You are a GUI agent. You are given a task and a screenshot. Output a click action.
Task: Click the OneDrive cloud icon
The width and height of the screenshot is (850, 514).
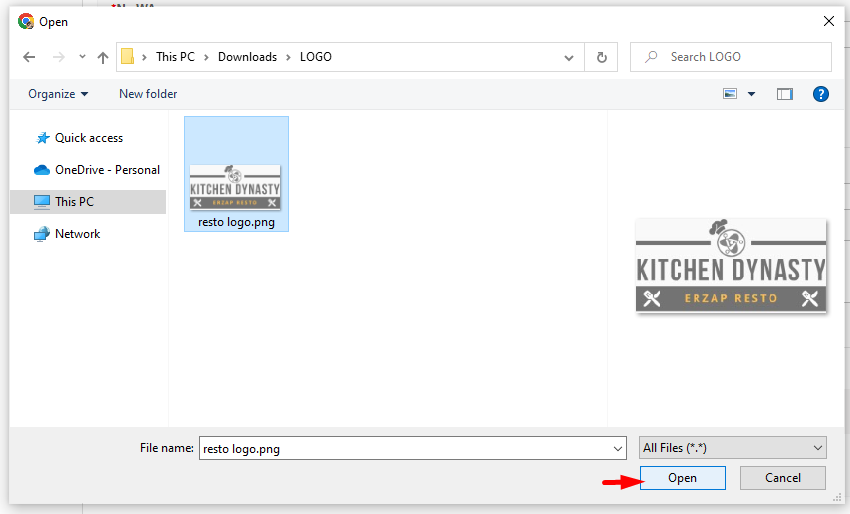point(42,170)
